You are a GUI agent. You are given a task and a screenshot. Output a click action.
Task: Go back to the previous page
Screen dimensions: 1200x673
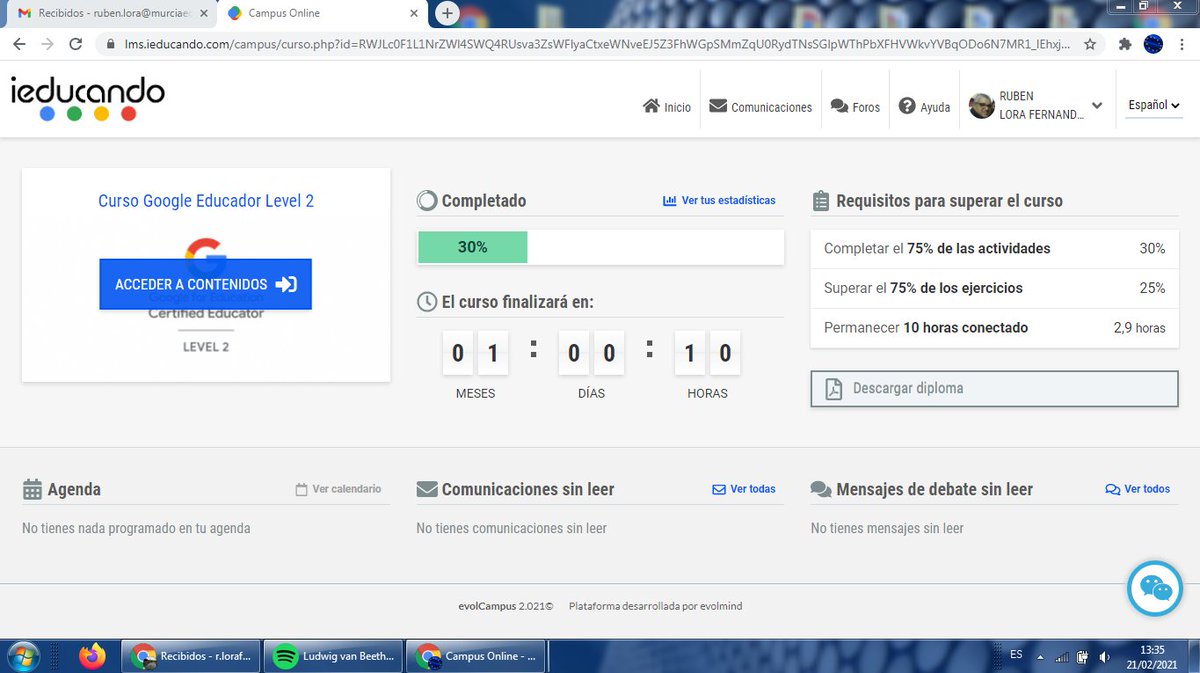tap(19, 44)
